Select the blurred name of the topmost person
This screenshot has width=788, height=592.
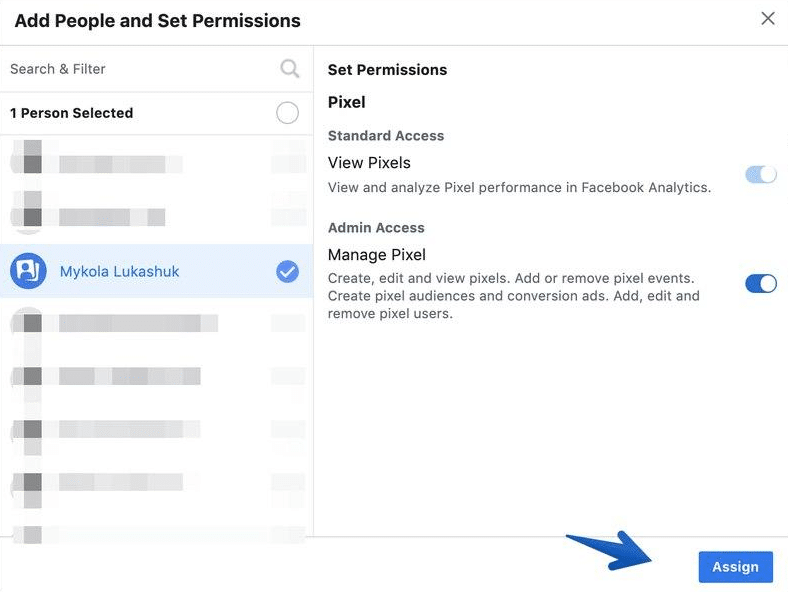tap(111, 164)
